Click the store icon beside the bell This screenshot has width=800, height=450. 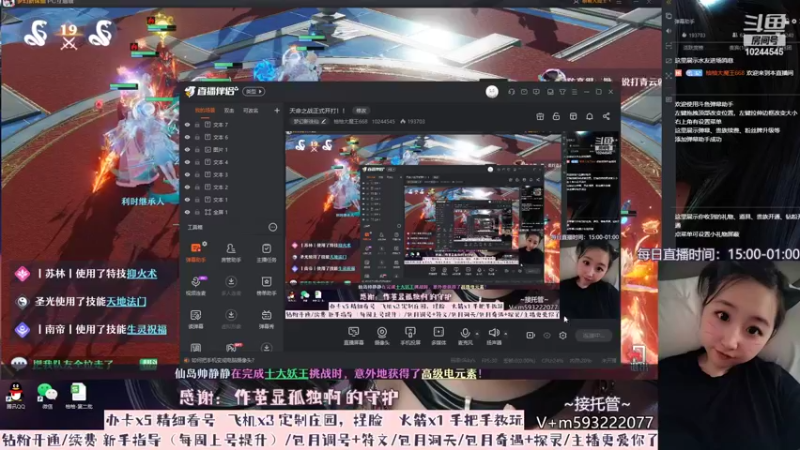[x=573, y=116]
